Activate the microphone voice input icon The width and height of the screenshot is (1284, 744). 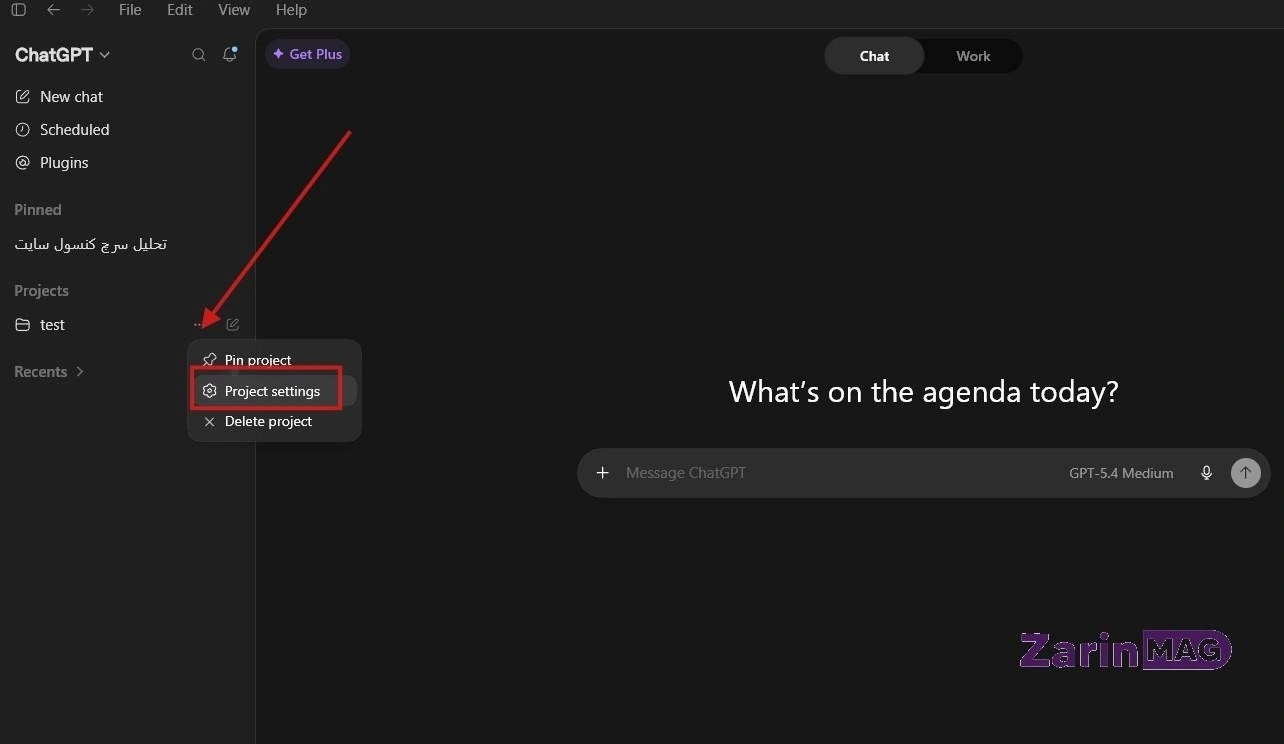pos(1206,473)
